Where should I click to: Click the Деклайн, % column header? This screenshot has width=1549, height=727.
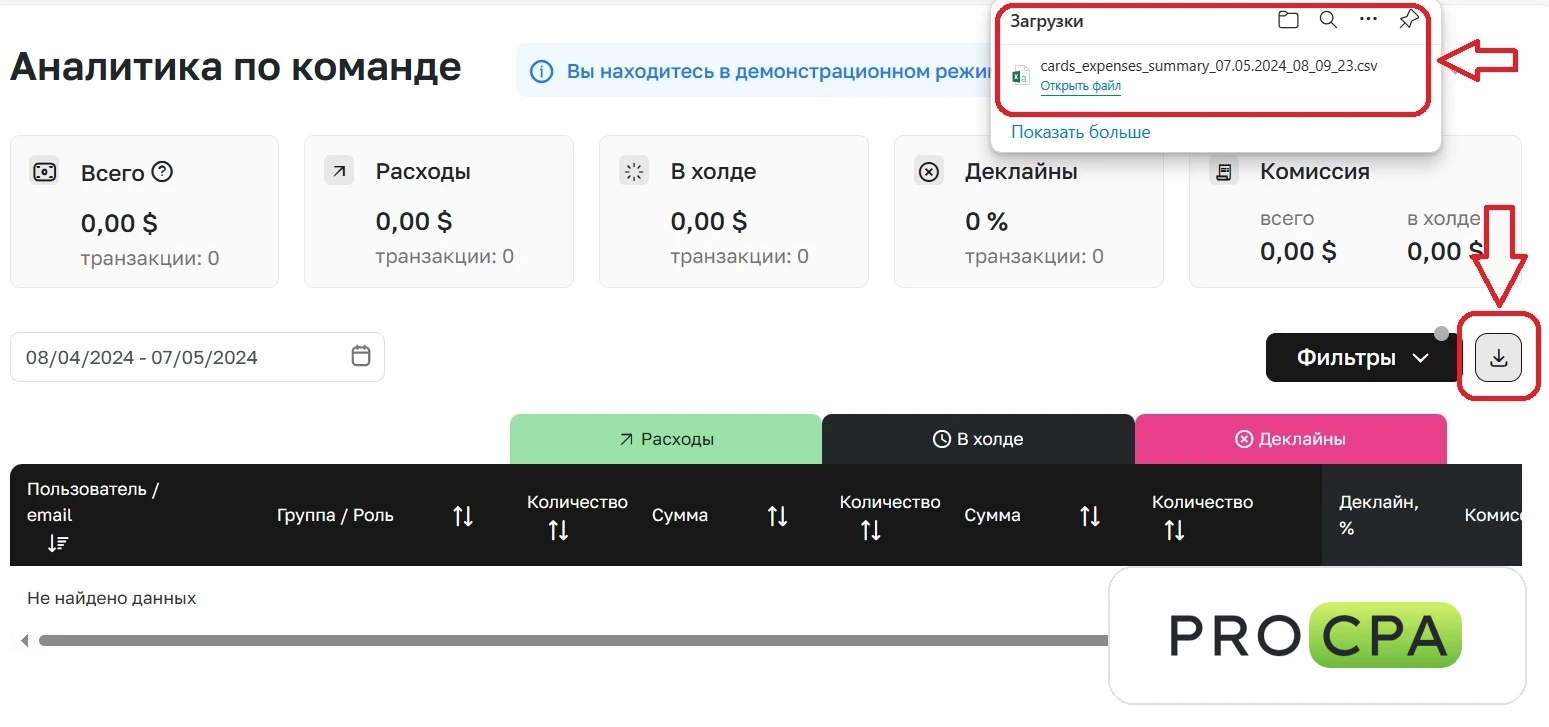coord(1380,515)
